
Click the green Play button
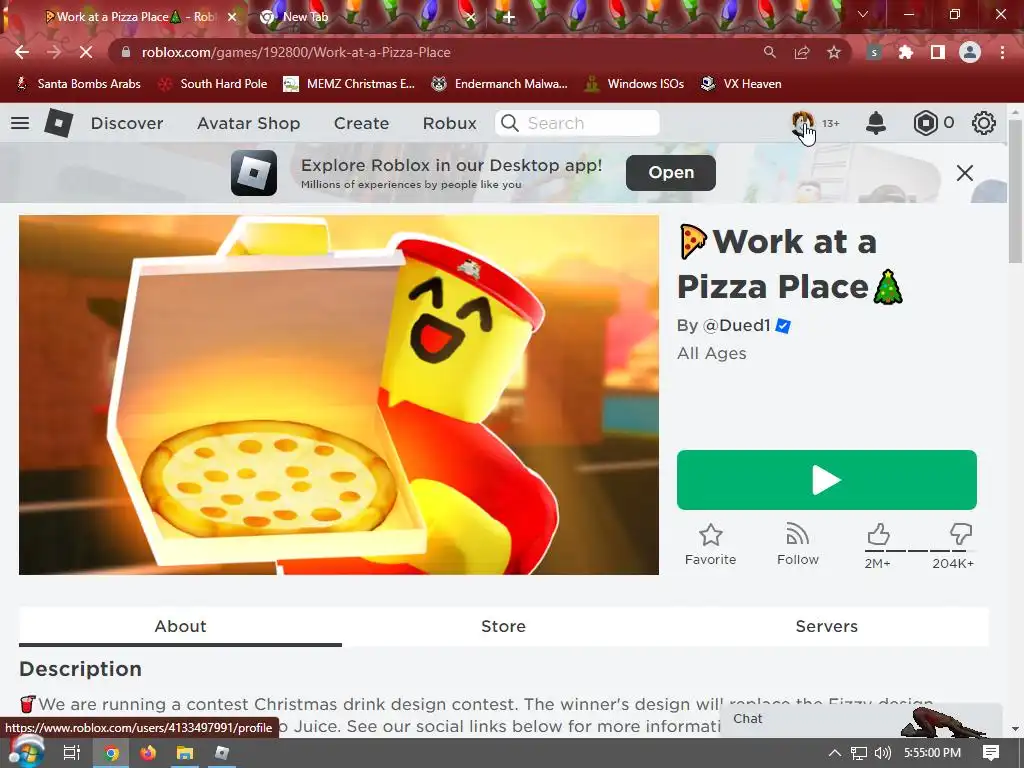point(827,480)
